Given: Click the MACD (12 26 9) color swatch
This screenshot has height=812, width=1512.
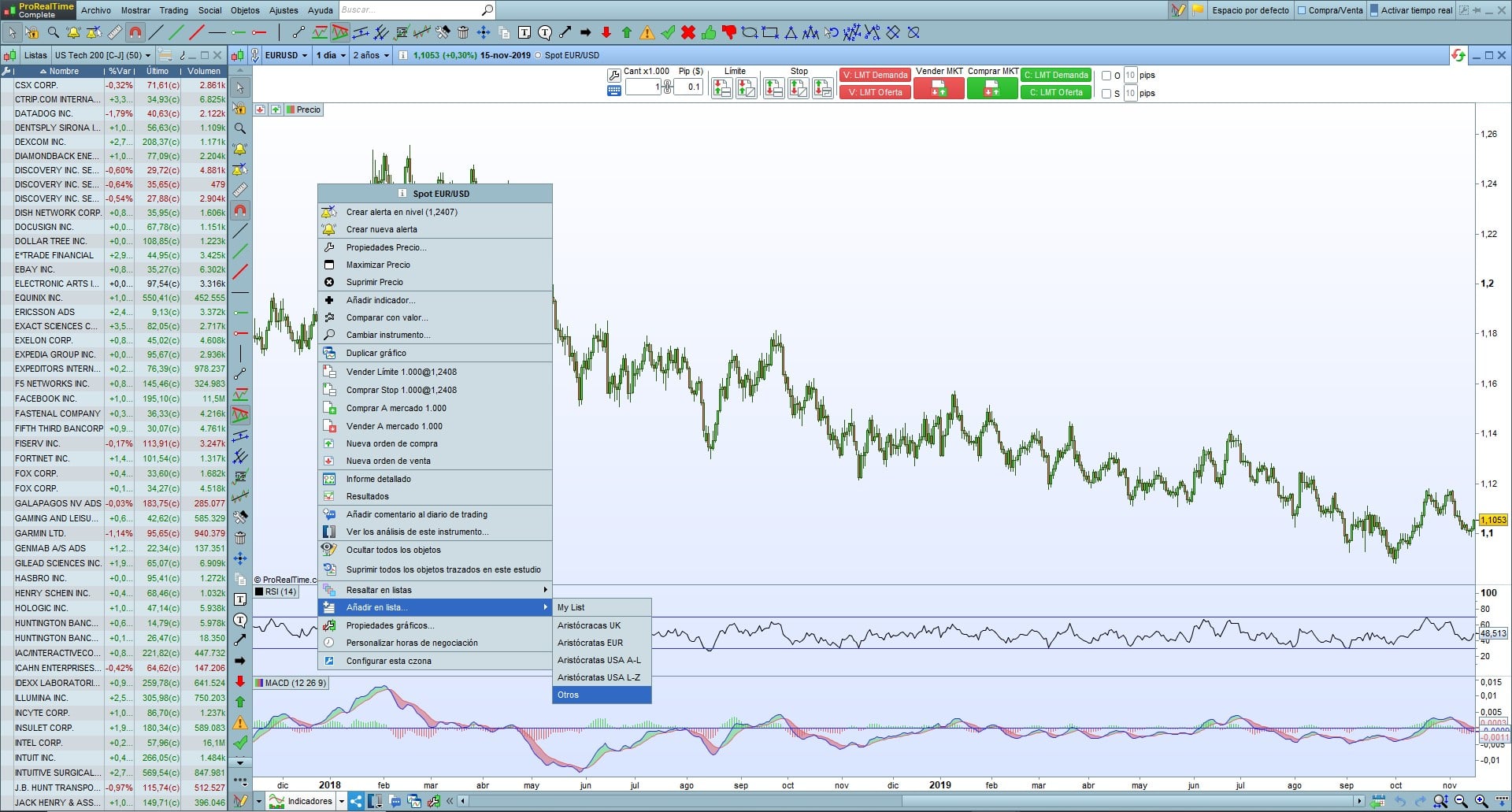Looking at the screenshot, I should coord(259,683).
